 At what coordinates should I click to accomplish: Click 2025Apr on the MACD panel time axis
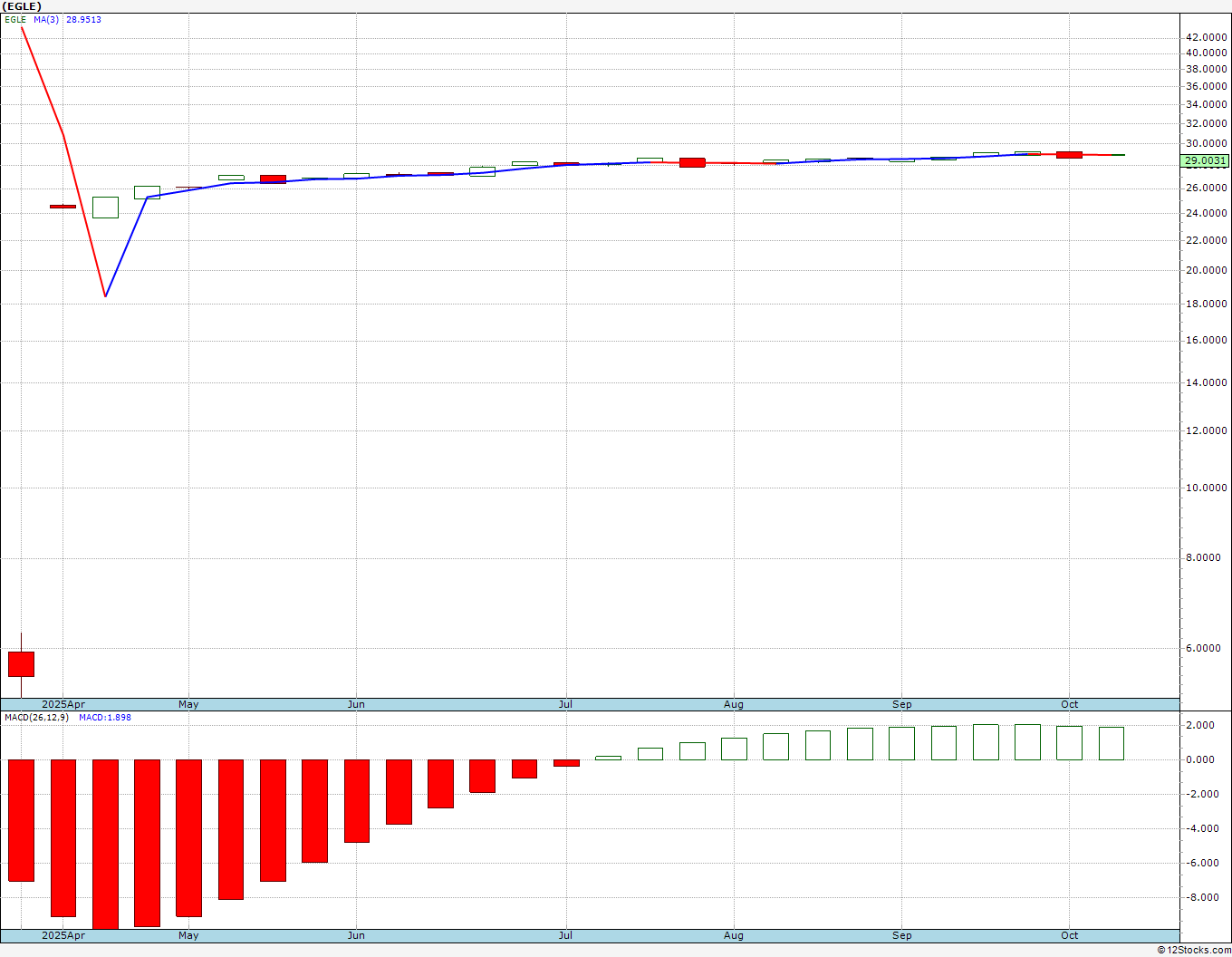(x=63, y=935)
